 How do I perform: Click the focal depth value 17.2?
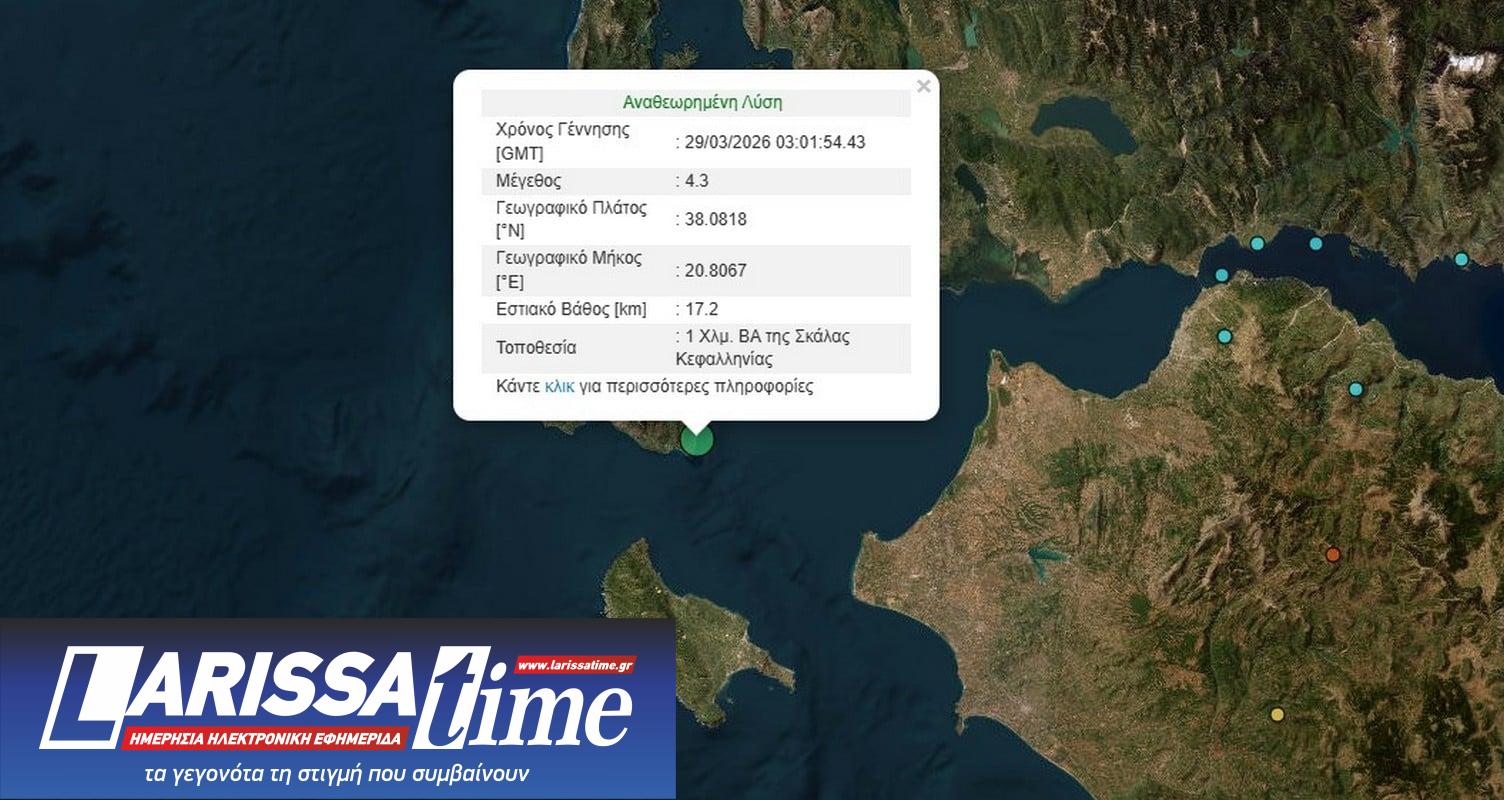pyautogui.click(x=700, y=309)
